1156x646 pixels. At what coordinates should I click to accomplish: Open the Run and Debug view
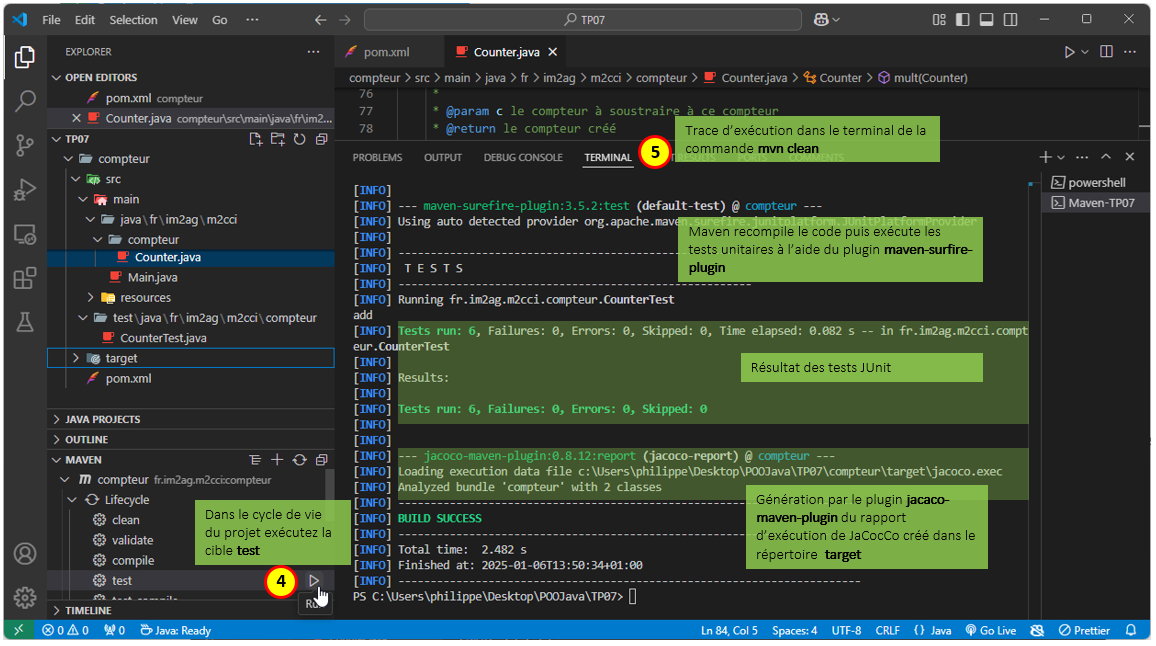tap(25, 190)
